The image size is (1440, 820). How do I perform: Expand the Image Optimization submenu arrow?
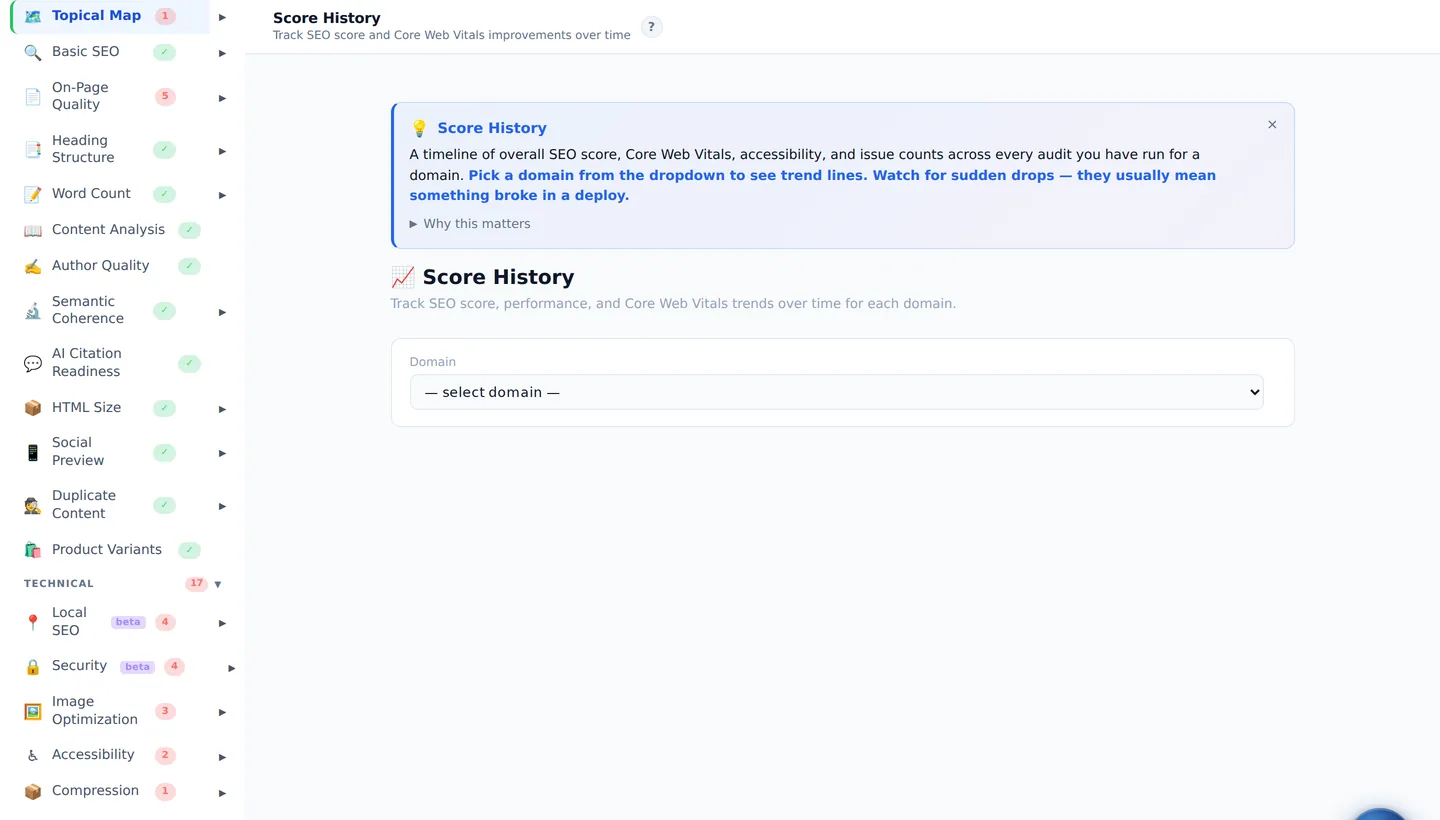tap(222, 712)
